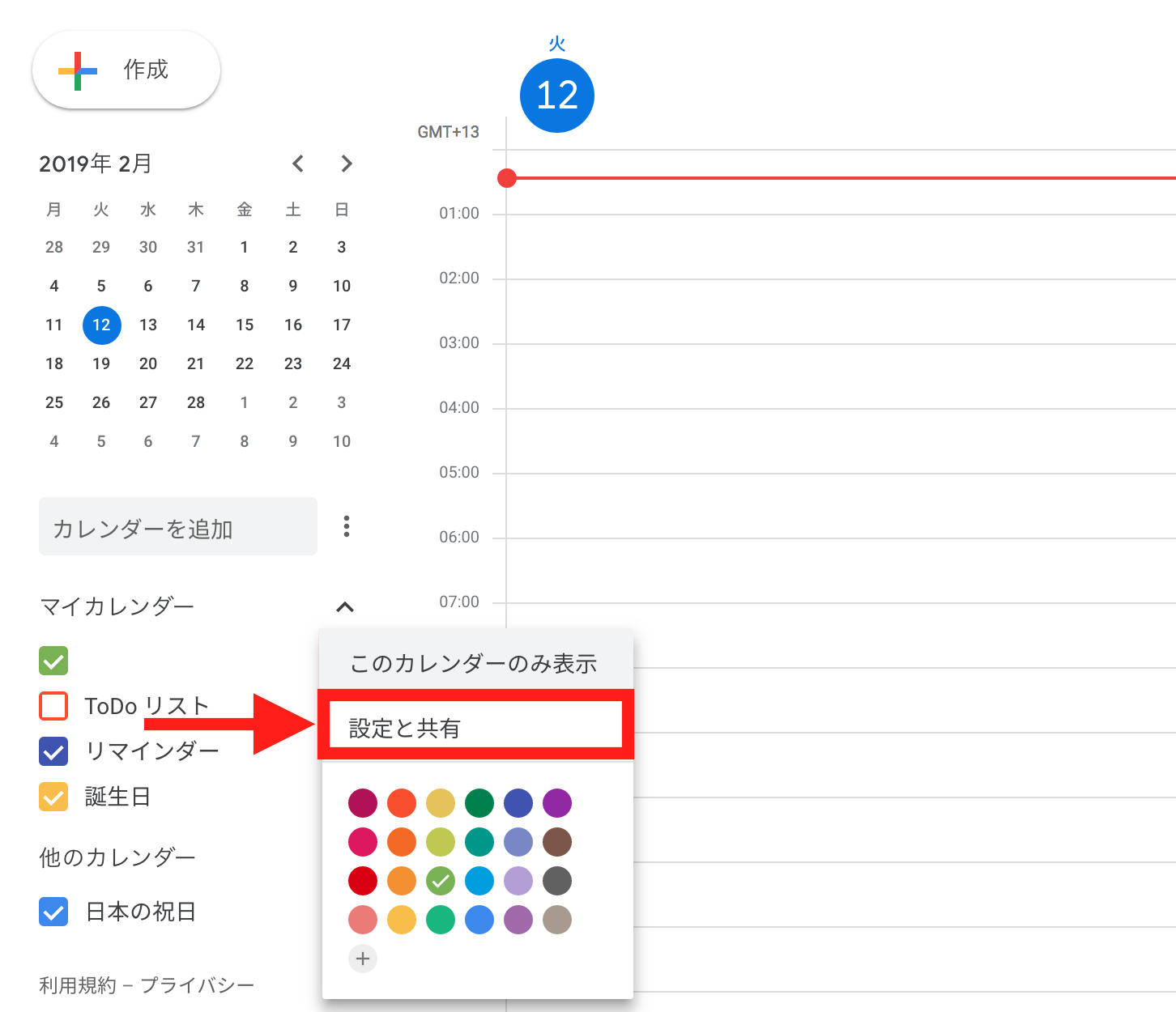Click the multicolored plus Create icon
This screenshot has height=1012, width=1176.
coord(77,70)
